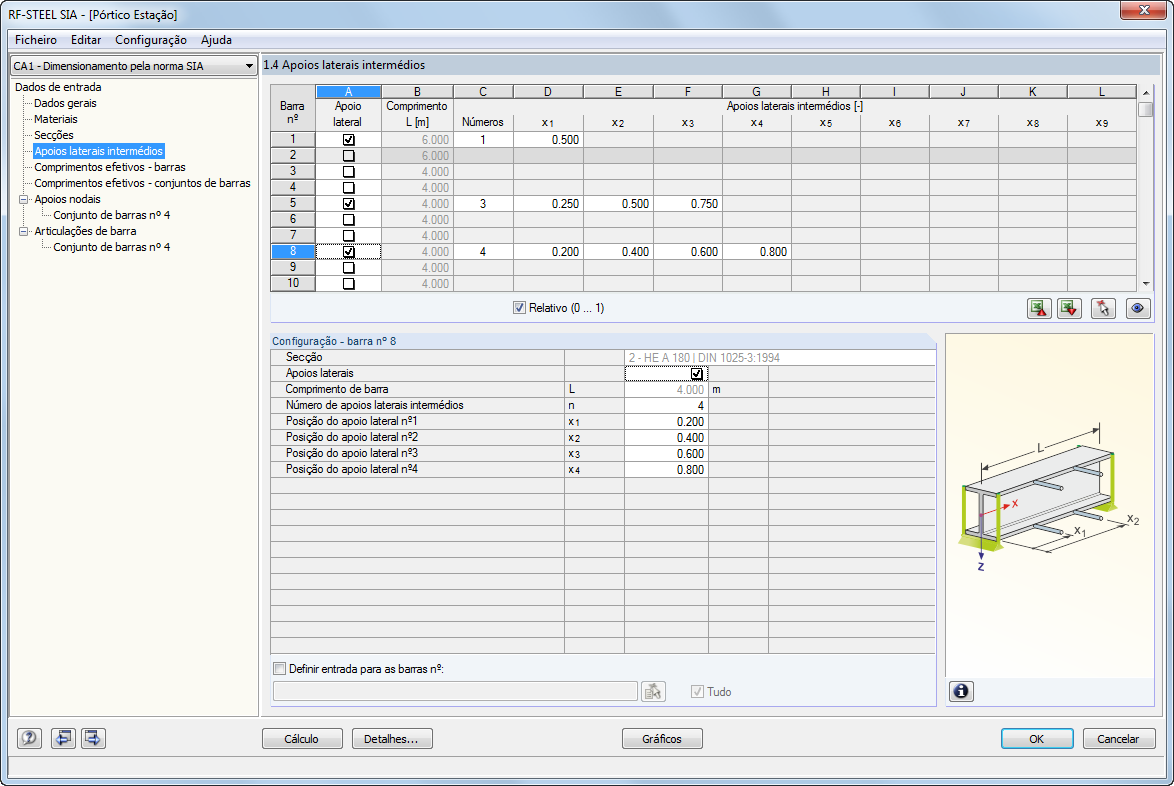Check lateral support for bar 3
1174x786 pixels.
(348, 171)
